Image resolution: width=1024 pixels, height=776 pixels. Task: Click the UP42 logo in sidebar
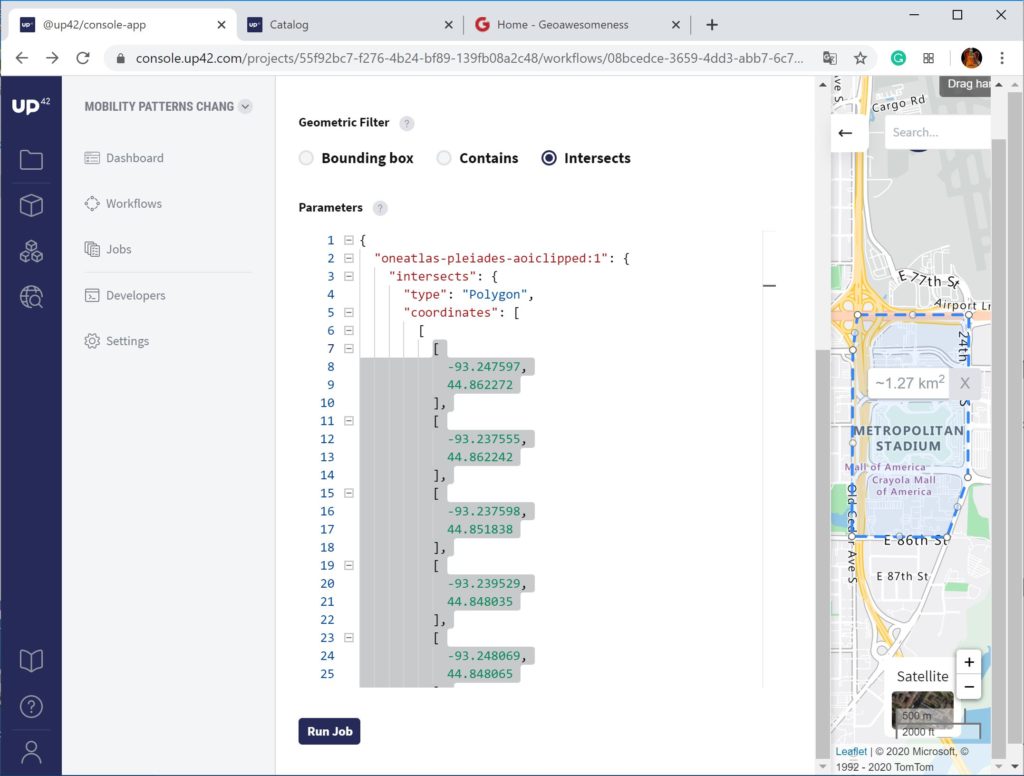coord(31,105)
